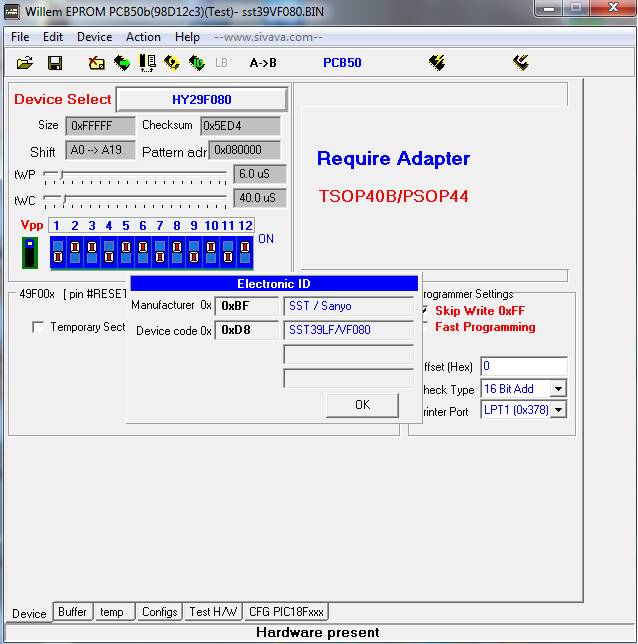The height and width of the screenshot is (644, 638).
Task: Click the 40.0 uS tWC value
Action: click(260, 198)
